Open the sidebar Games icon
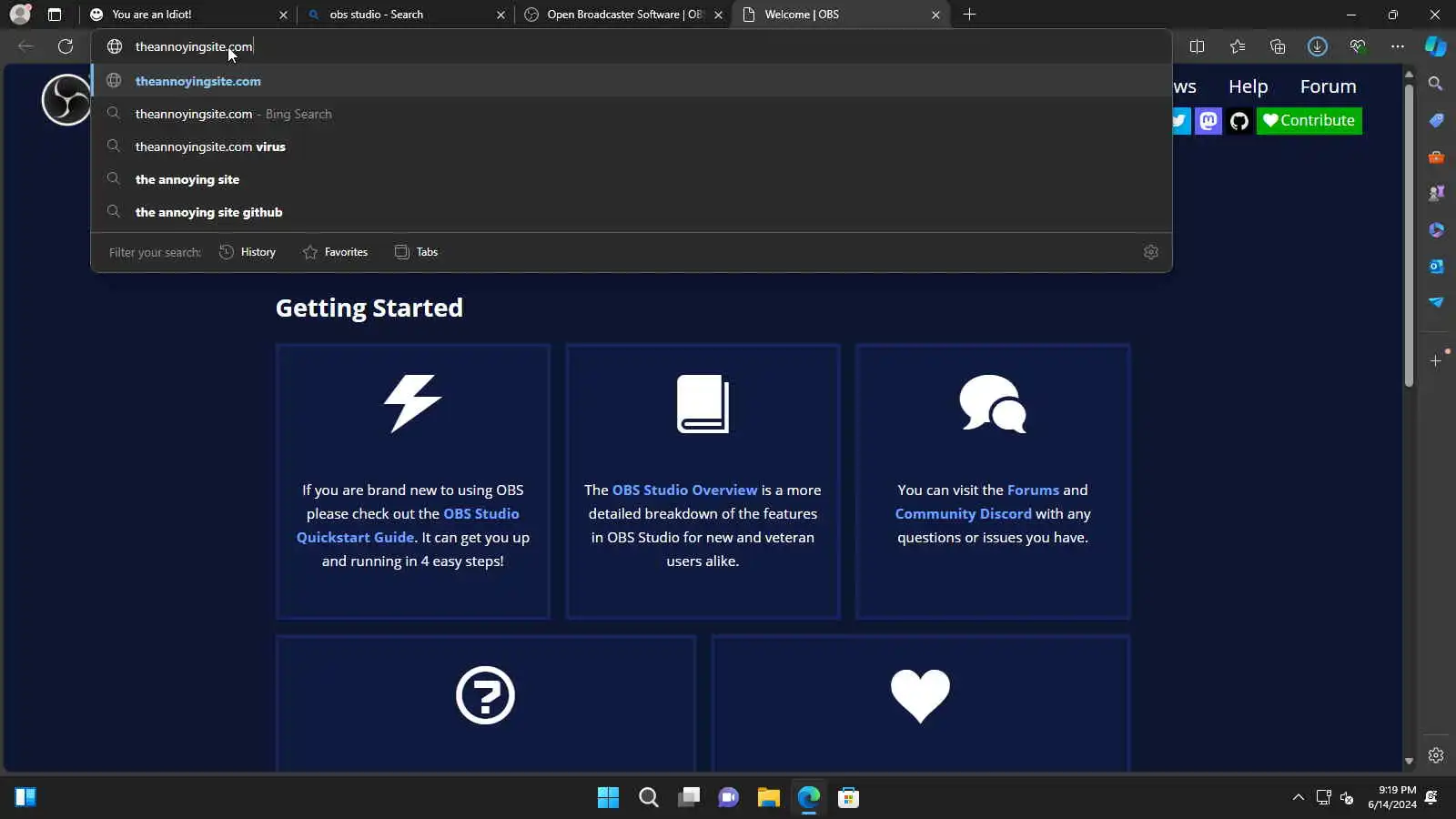Image resolution: width=1456 pixels, height=819 pixels. 1436,193
